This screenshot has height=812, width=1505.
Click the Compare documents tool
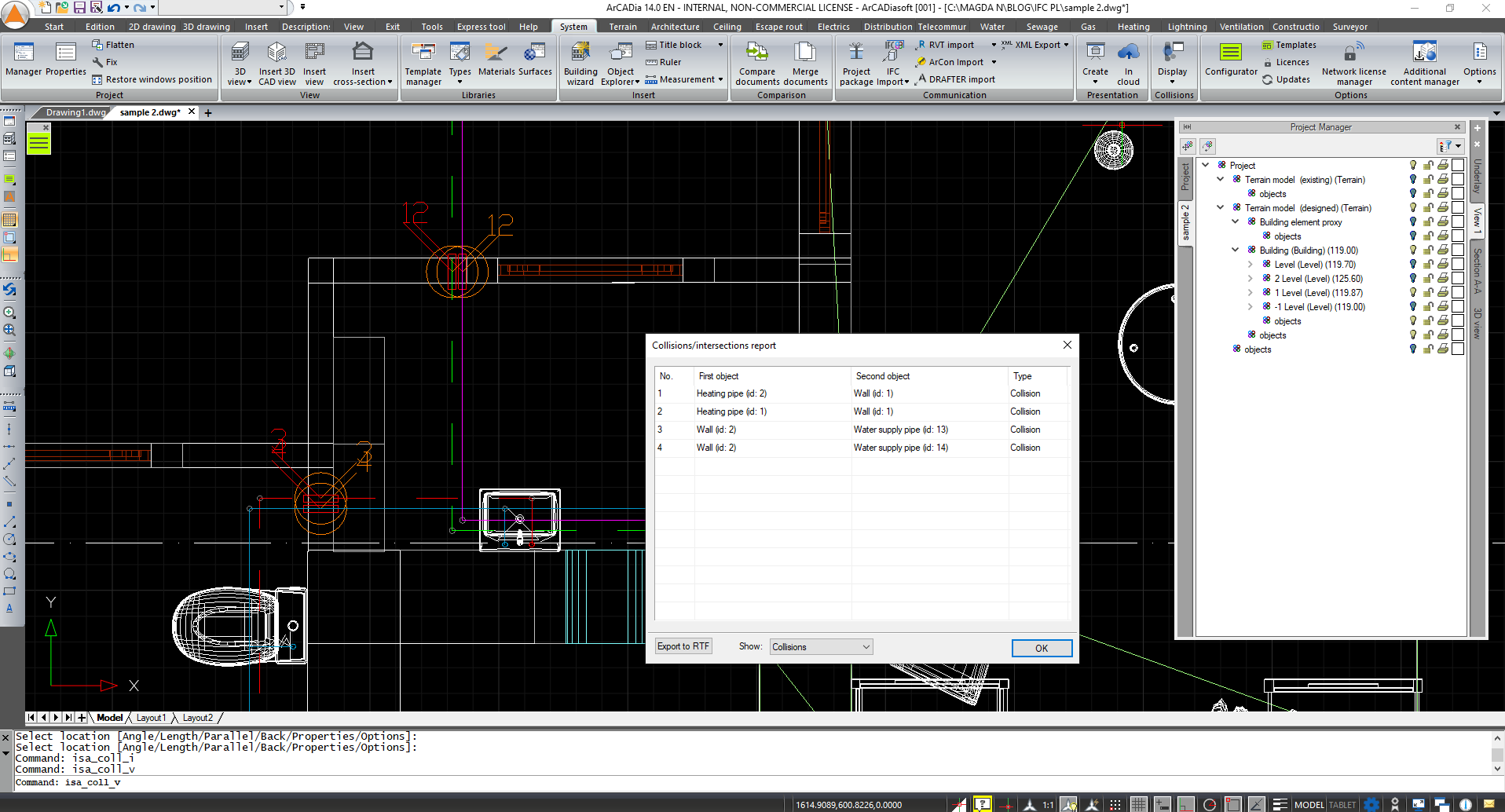coord(756,63)
